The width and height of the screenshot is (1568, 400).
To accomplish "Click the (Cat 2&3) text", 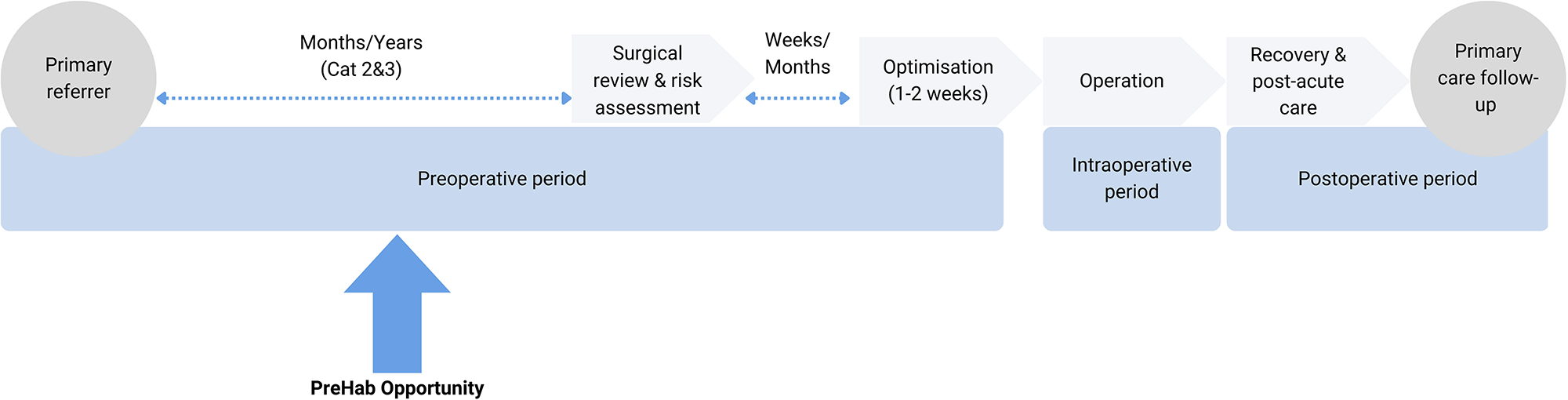I will pyautogui.click(x=361, y=69).
